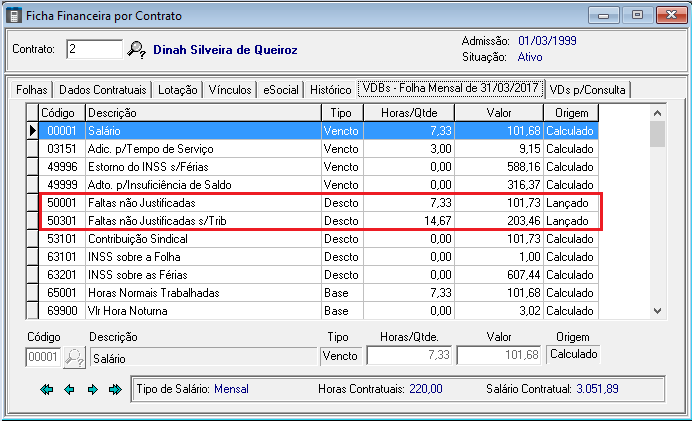This screenshot has height=421, width=692.
Task: Click the contract search magnifier icon
Action: coord(137,50)
